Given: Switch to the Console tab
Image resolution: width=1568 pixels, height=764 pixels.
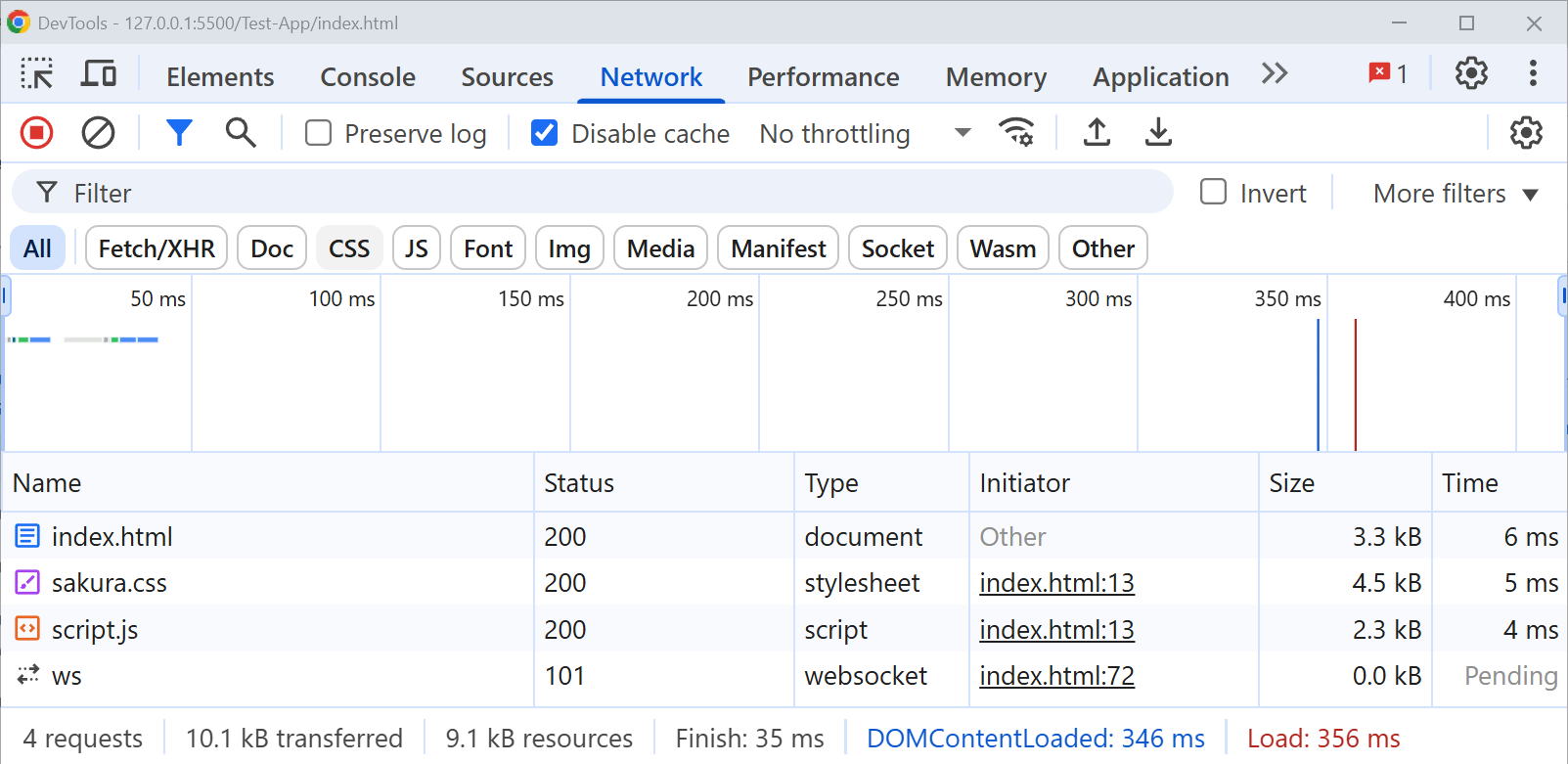Looking at the screenshot, I should coord(368,77).
